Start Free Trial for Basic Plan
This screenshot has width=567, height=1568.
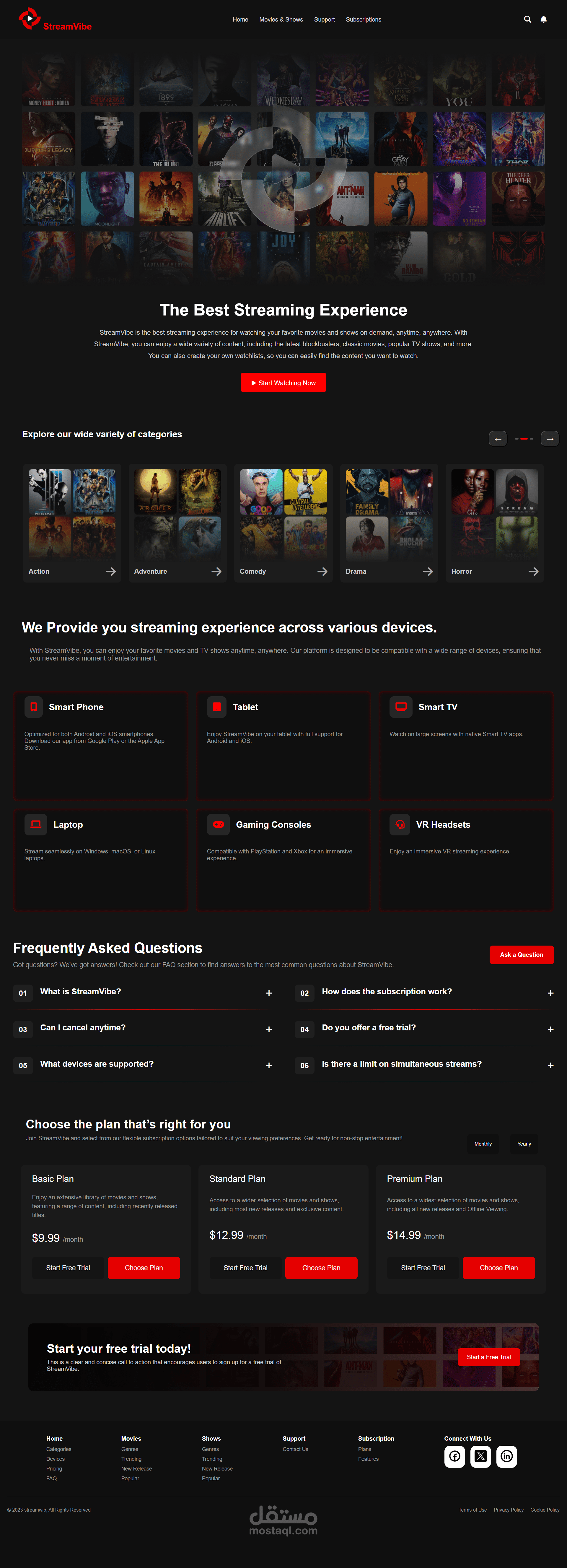[68, 1268]
